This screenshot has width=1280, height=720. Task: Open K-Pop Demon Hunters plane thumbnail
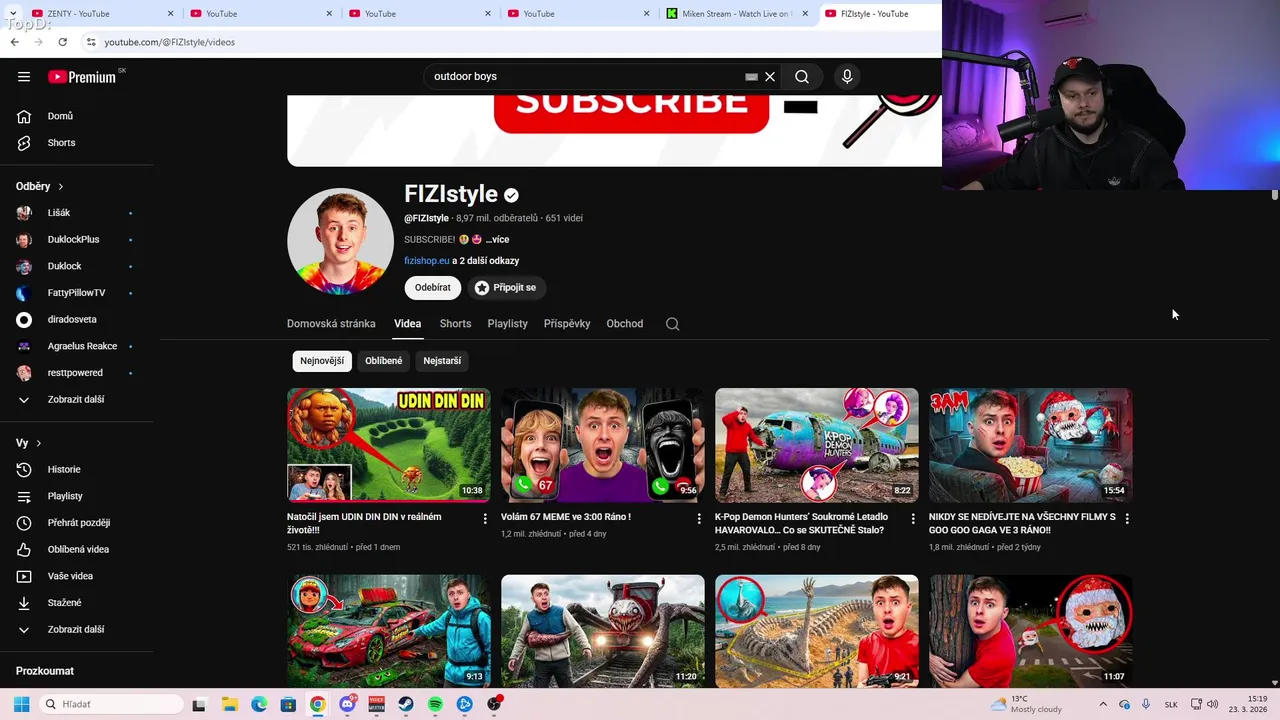817,445
